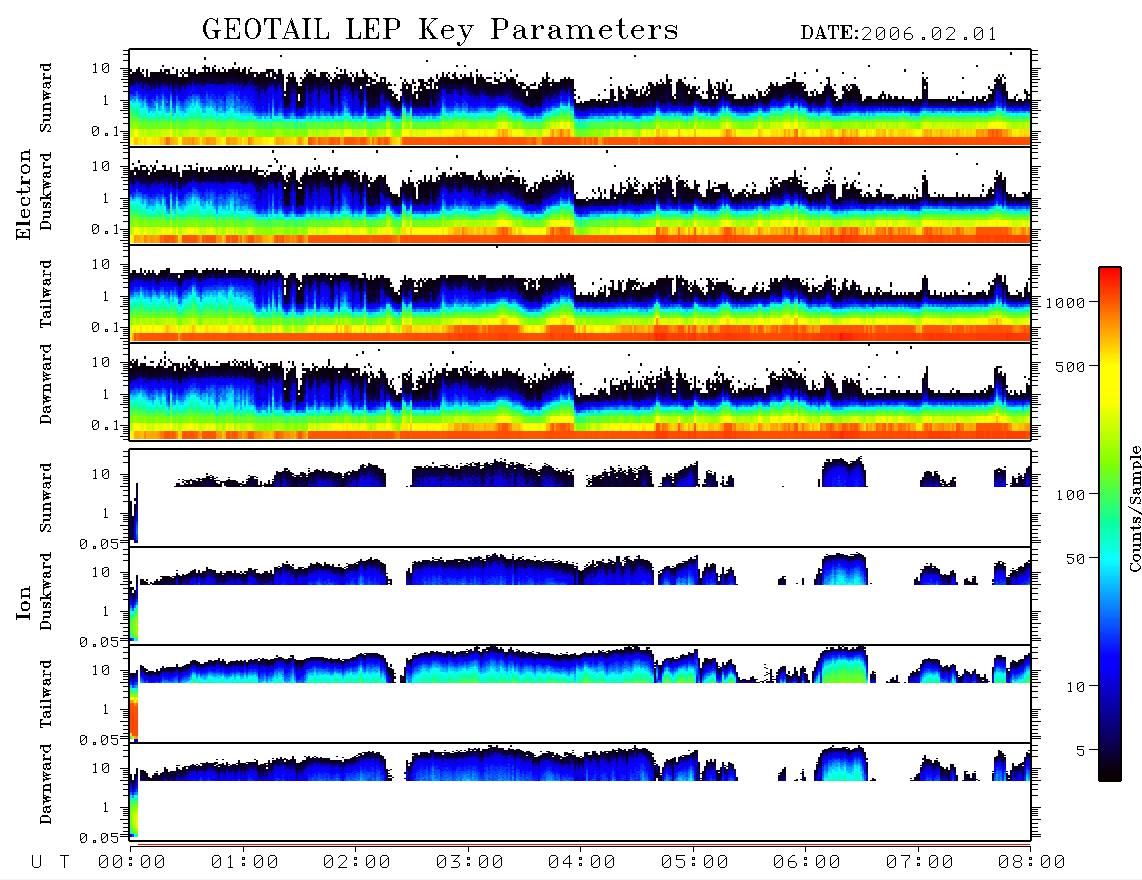Click the "GEOTAIL LEP Key Parameters" title
Image resolution: width=1142 pixels, height=880 pixels.
(440, 30)
